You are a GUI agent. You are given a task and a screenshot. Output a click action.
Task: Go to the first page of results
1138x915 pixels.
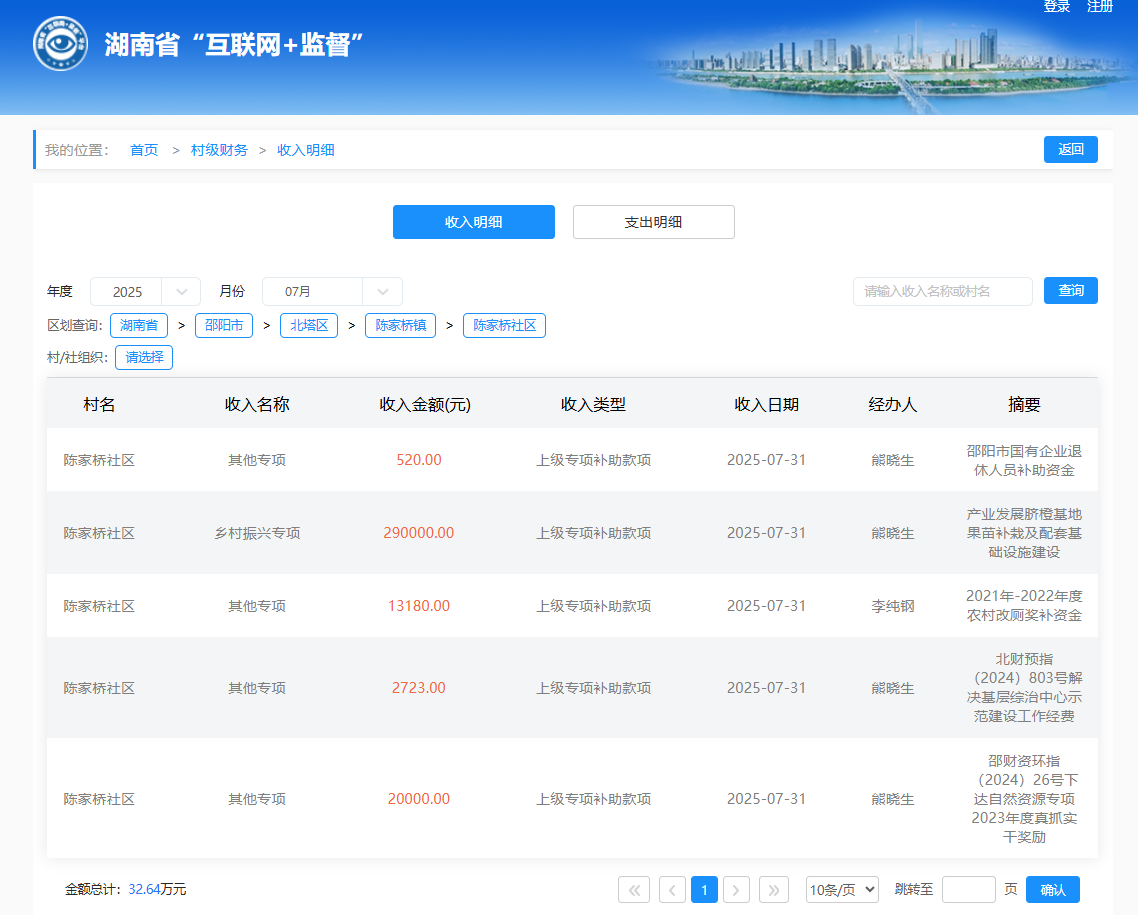(x=634, y=890)
